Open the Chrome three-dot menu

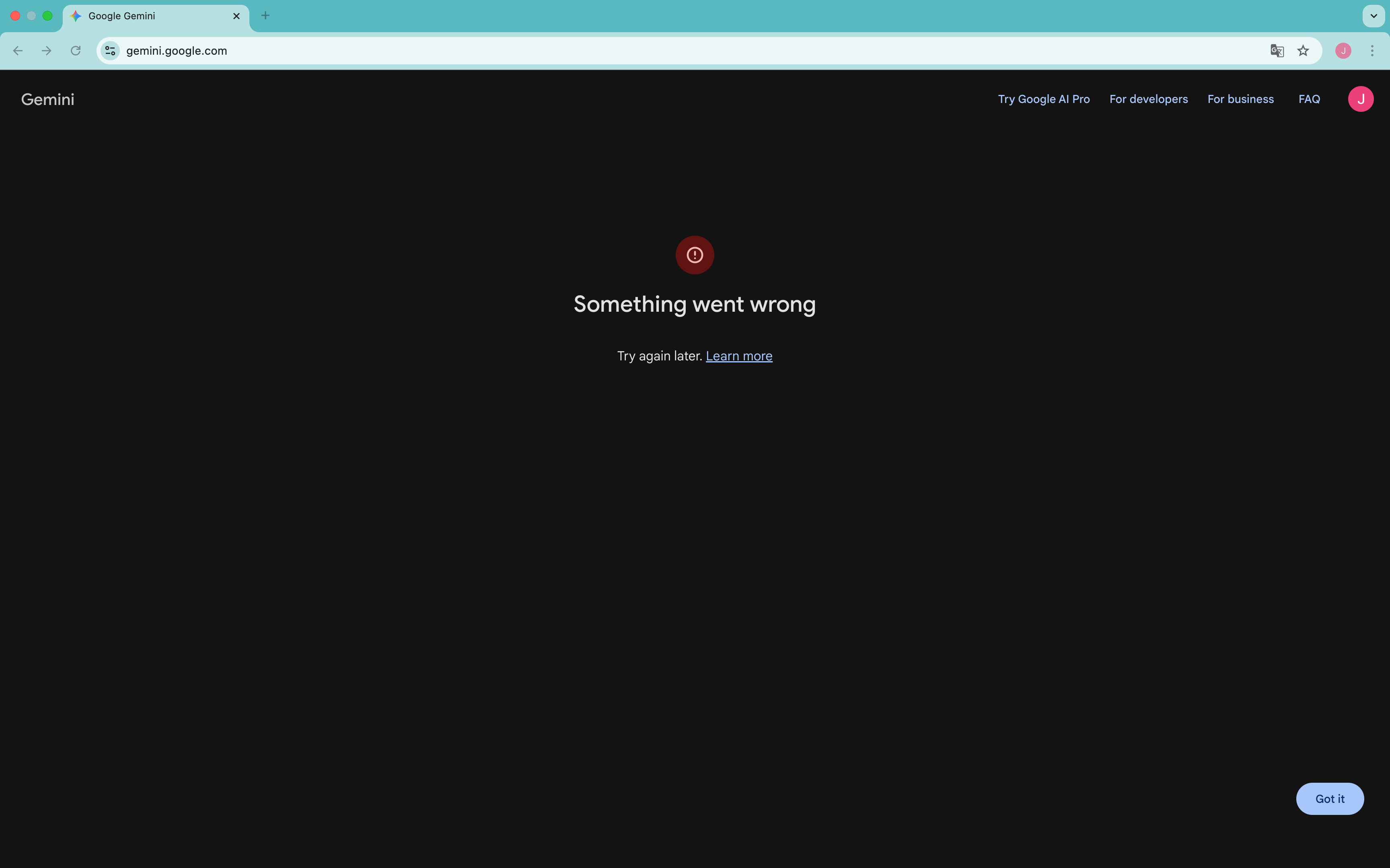point(1372,51)
